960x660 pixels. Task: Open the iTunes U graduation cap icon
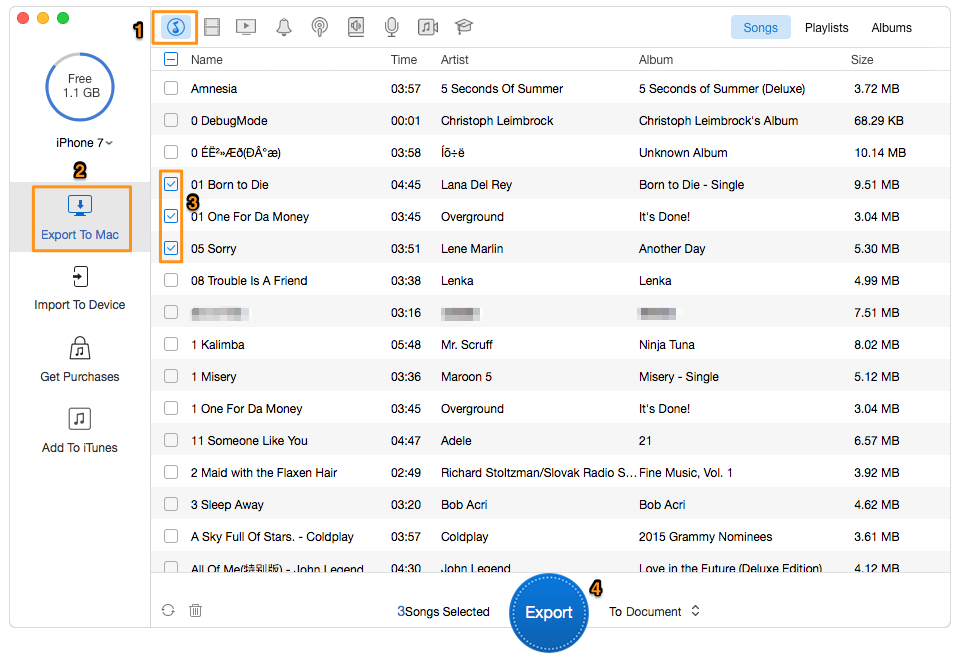click(x=463, y=26)
